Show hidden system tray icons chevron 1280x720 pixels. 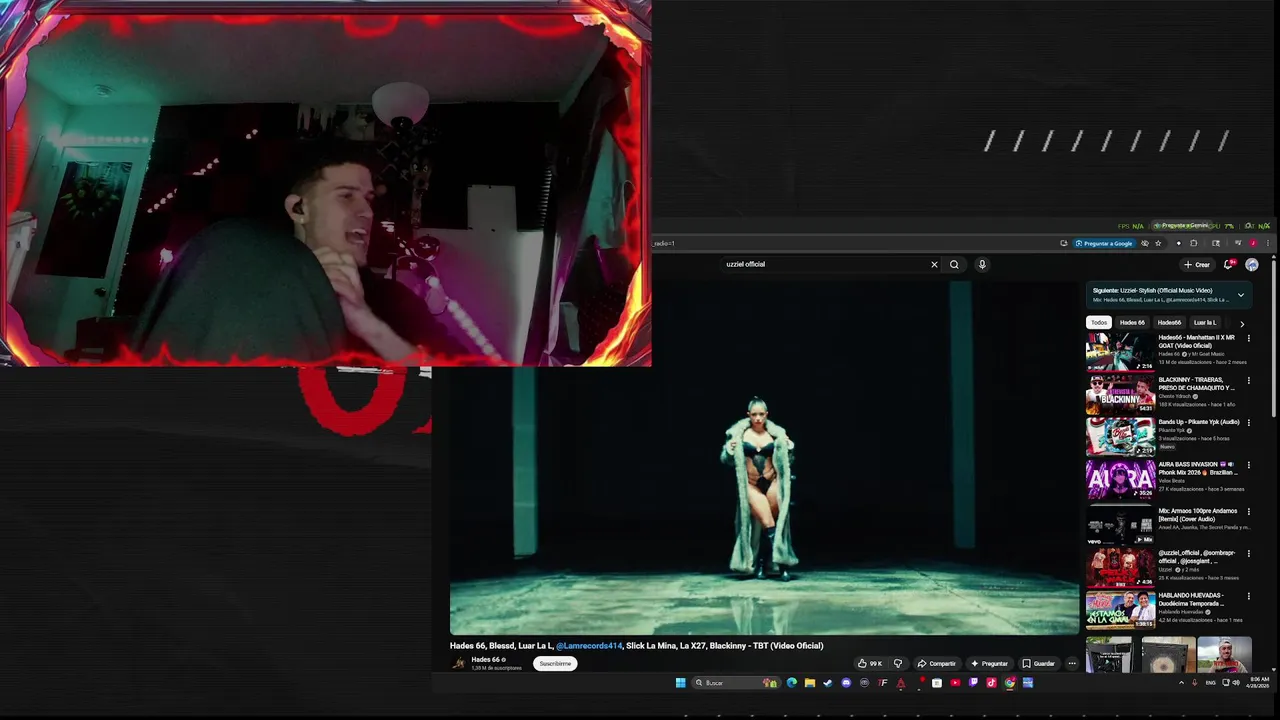[x=1181, y=683]
